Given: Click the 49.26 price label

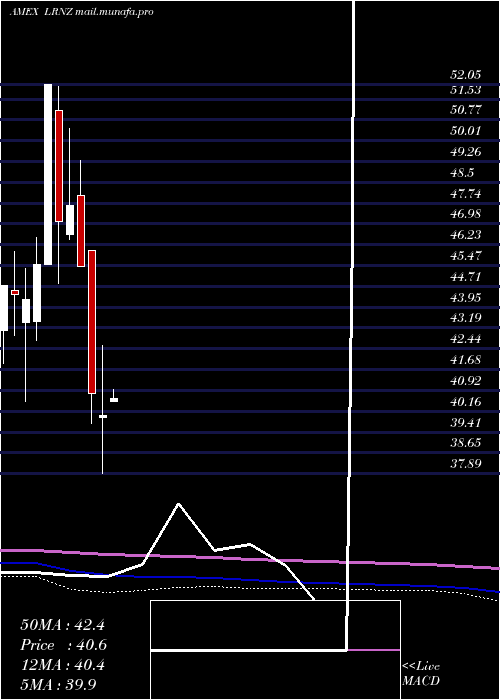Looking at the screenshot, I should coord(466,152).
